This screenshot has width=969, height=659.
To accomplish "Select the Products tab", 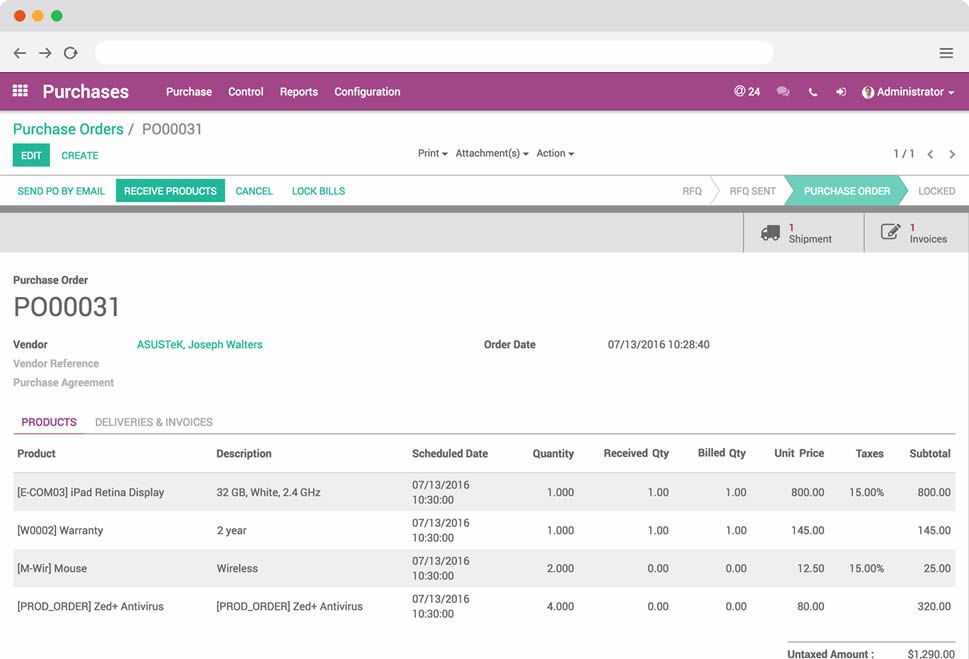I will [48, 422].
